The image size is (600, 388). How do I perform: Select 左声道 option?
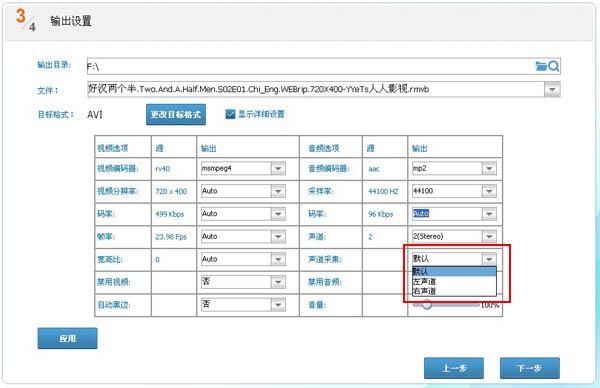coord(454,281)
